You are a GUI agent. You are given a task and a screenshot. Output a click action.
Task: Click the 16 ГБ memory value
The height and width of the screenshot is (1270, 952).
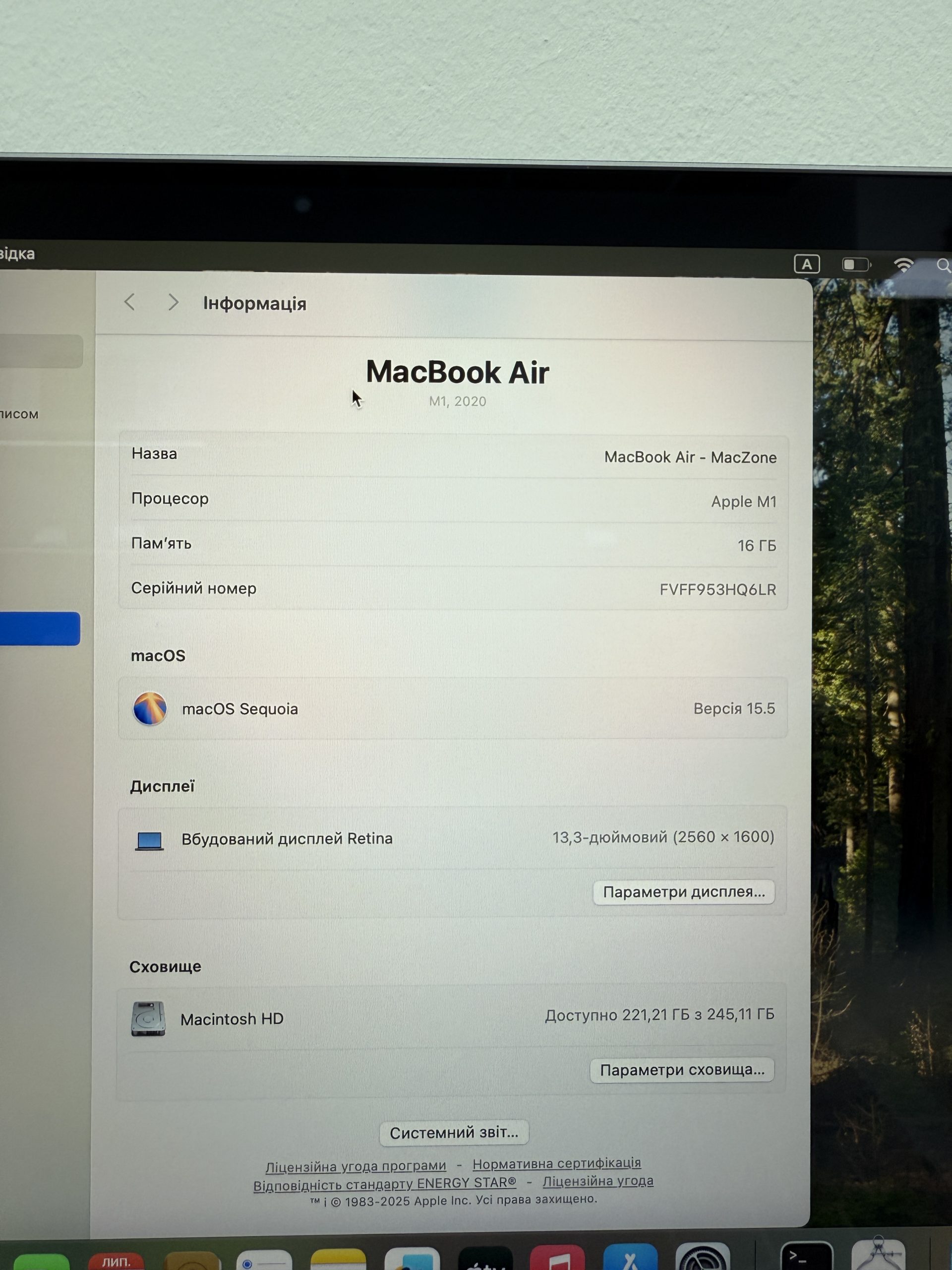coord(757,545)
